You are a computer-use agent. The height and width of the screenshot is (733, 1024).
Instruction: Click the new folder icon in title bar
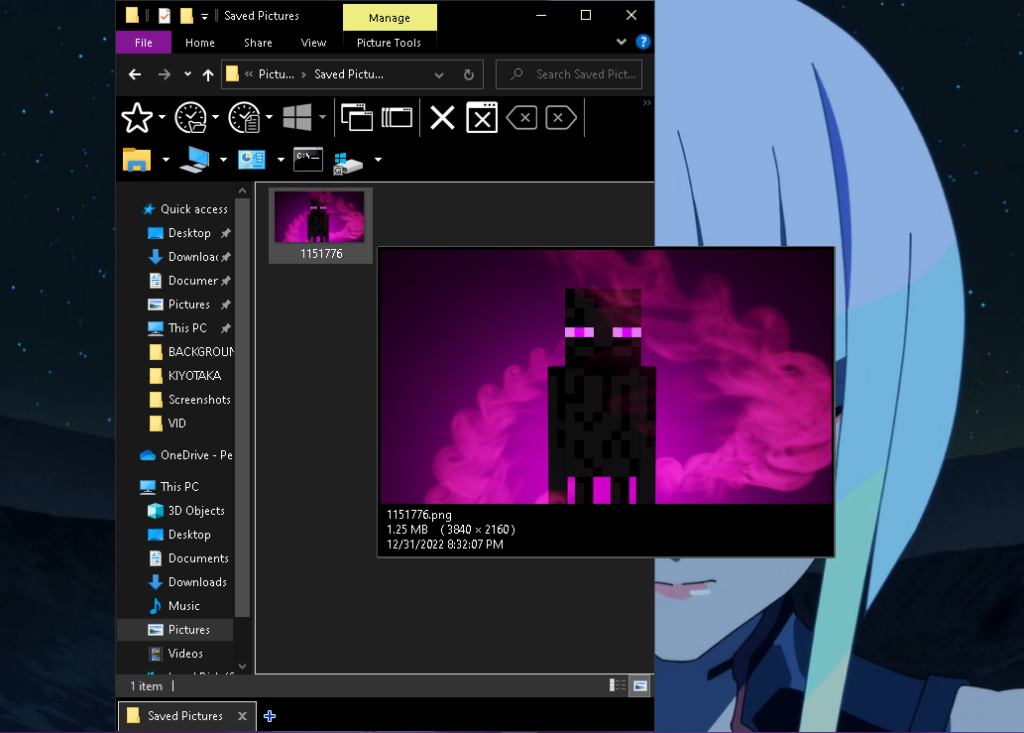coord(186,16)
